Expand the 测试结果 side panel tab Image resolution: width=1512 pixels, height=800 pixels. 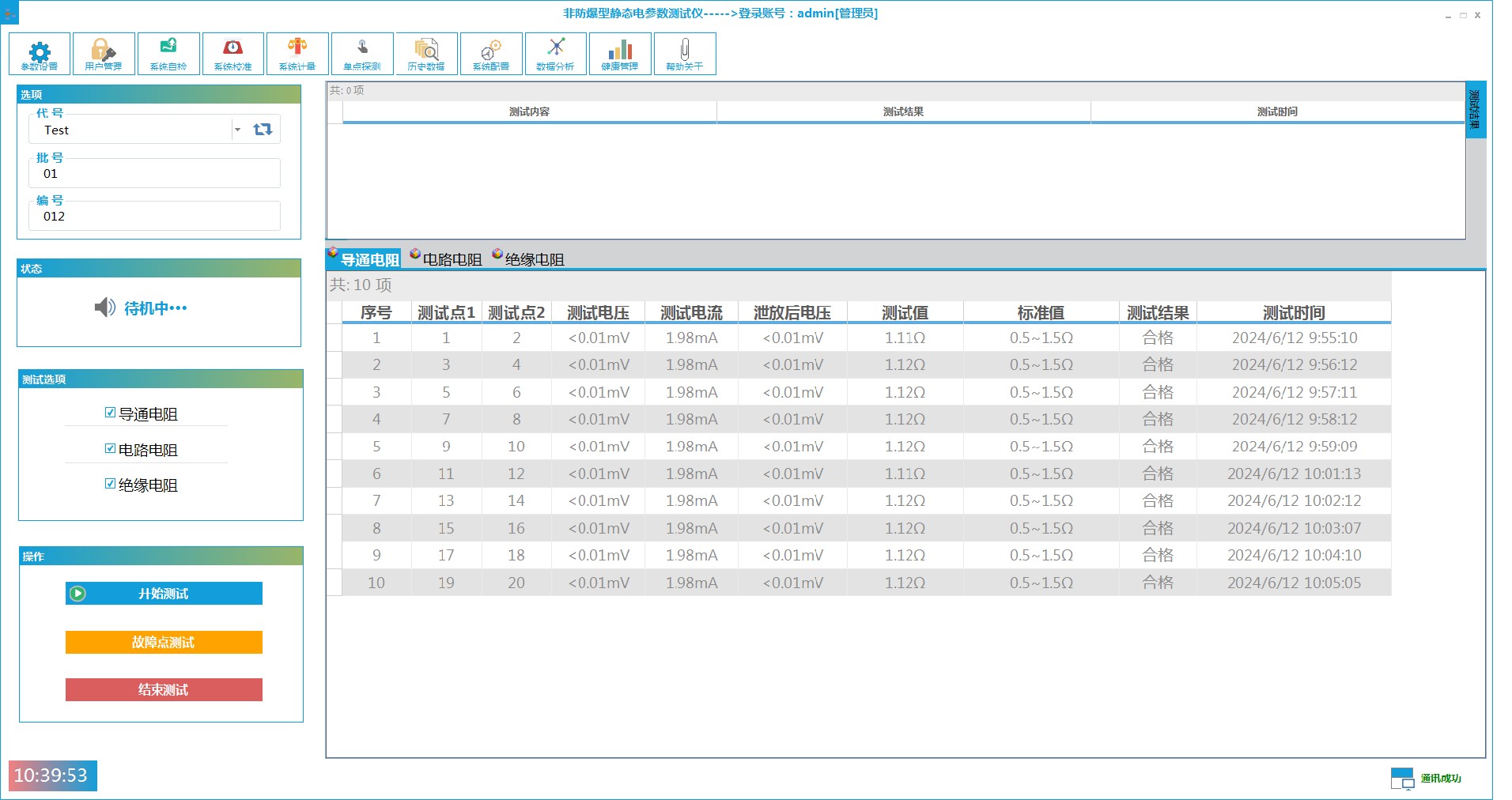(1475, 110)
